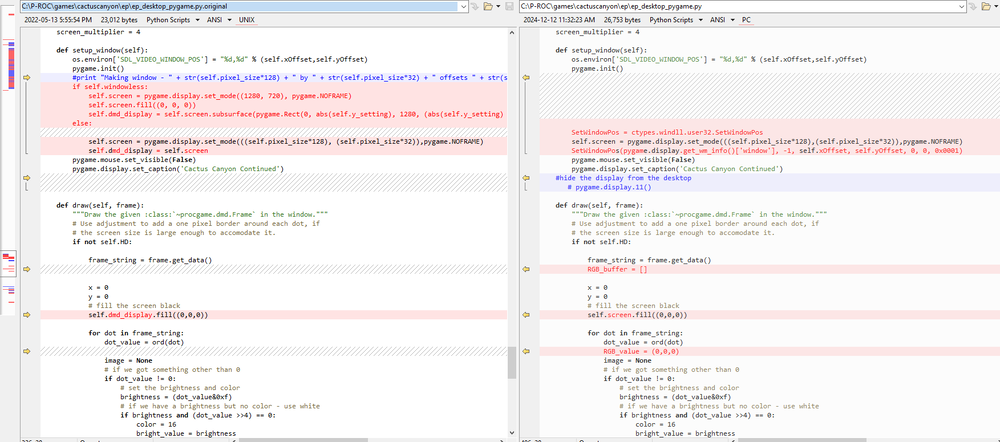Click 'pygame.init()' line in left pane
Image resolution: width=1000 pixels, height=442 pixels.
pos(98,68)
